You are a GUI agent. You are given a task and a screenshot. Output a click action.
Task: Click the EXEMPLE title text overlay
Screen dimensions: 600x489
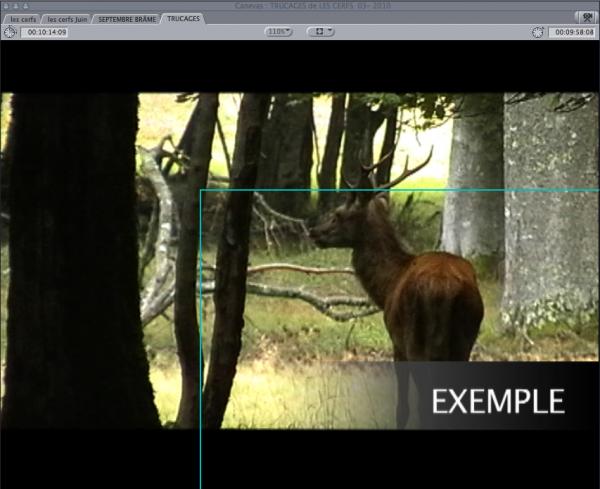[x=498, y=401]
